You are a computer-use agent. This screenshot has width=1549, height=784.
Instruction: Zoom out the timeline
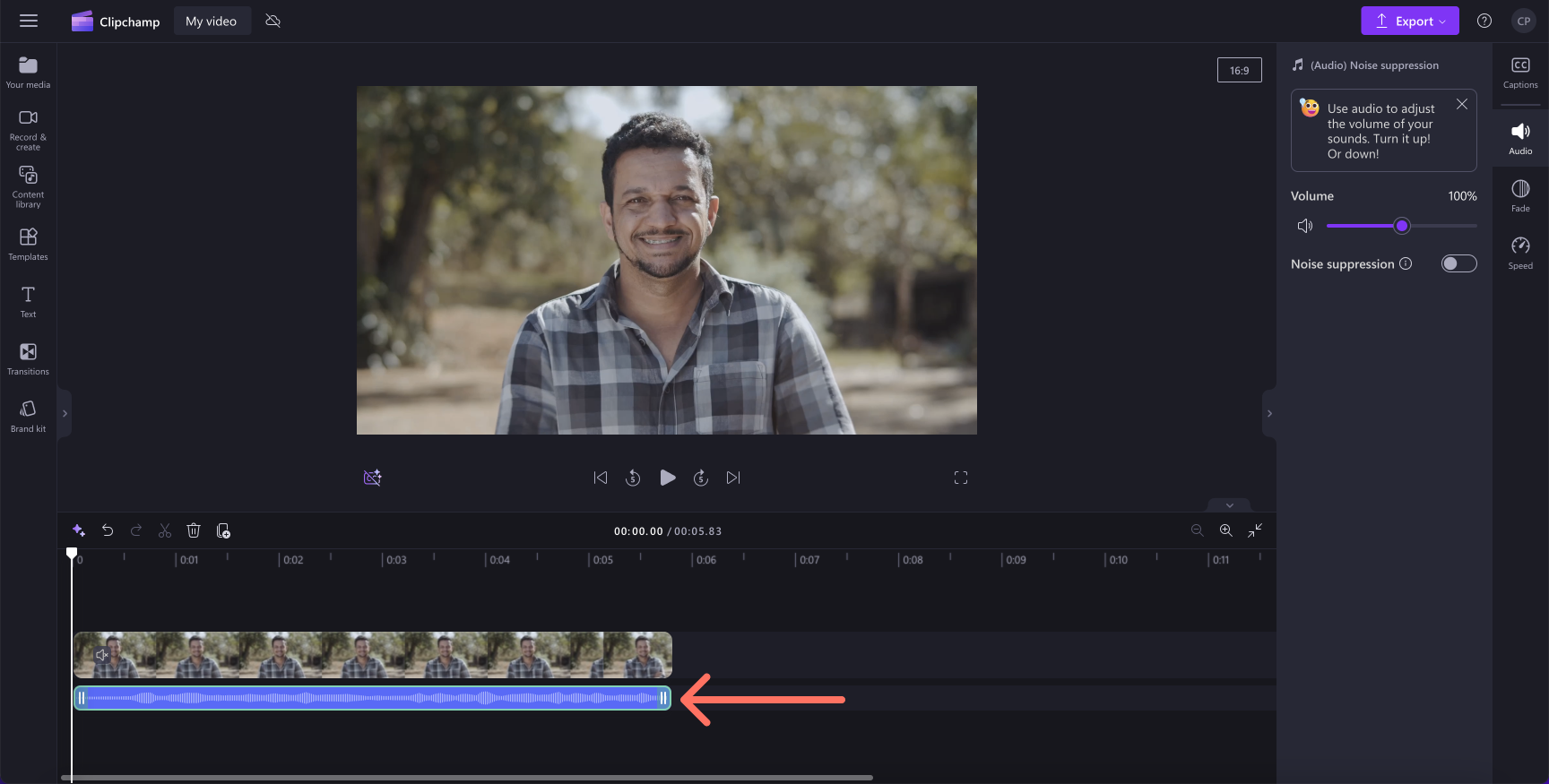point(1197,530)
